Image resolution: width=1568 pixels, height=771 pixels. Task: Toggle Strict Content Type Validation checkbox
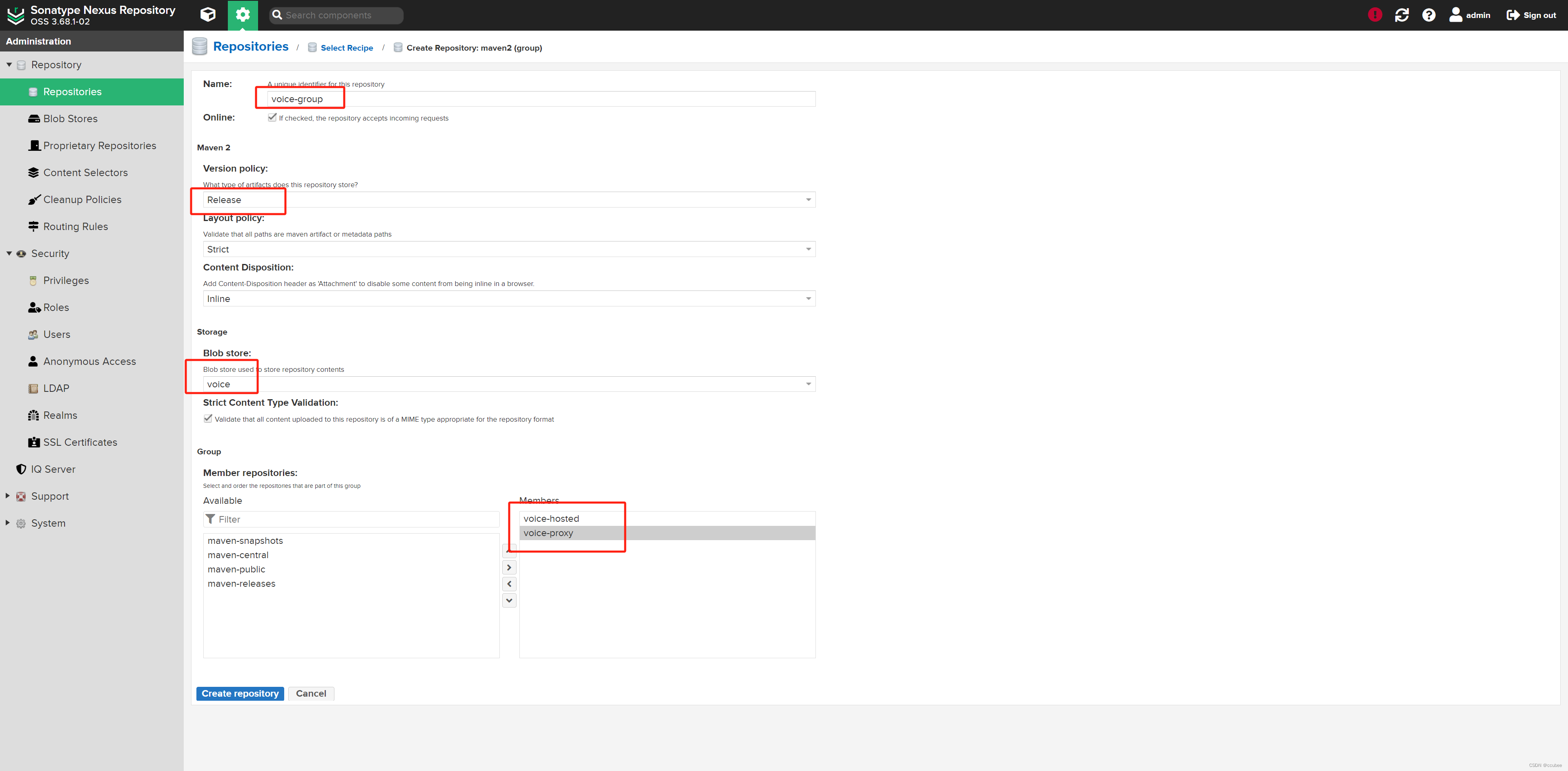click(208, 418)
